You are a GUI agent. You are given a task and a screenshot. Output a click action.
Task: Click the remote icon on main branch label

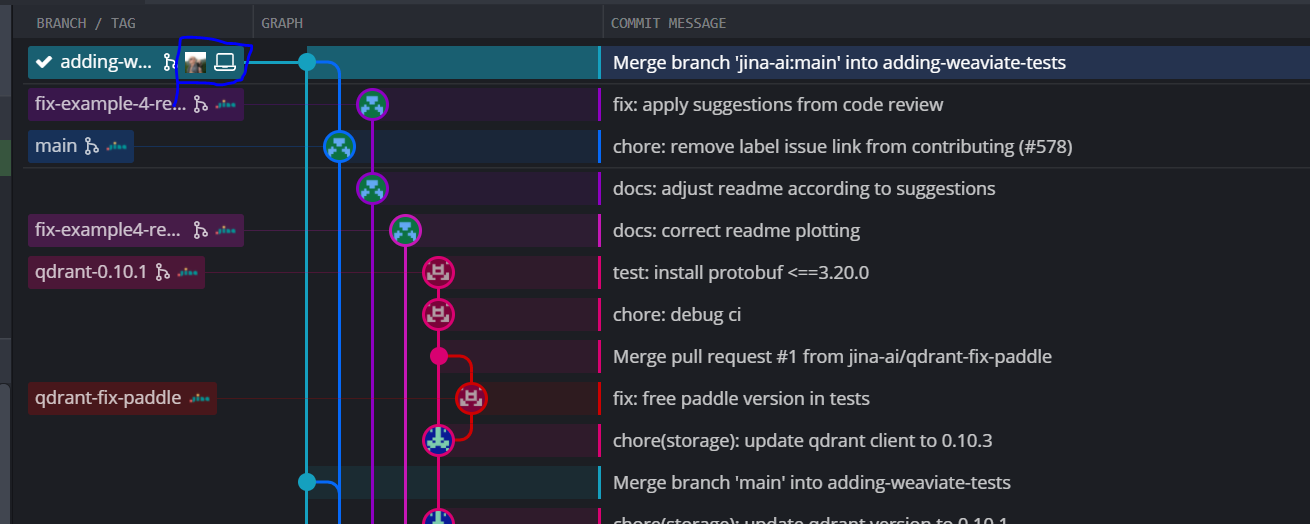tap(118, 146)
